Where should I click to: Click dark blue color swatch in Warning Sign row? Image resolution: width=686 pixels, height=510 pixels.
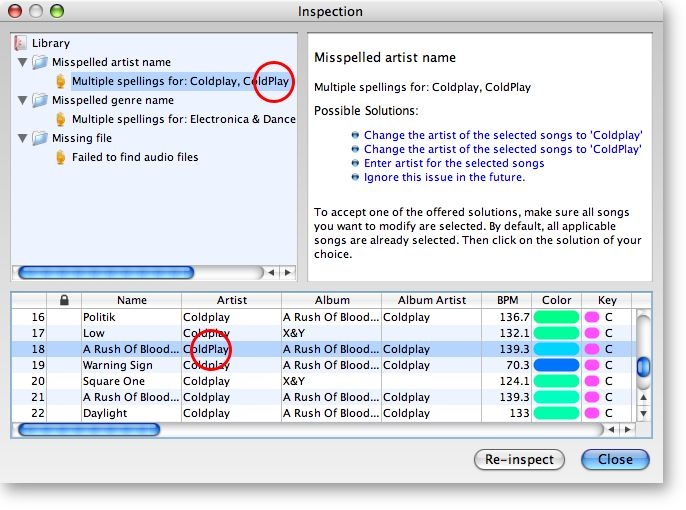tap(556, 365)
